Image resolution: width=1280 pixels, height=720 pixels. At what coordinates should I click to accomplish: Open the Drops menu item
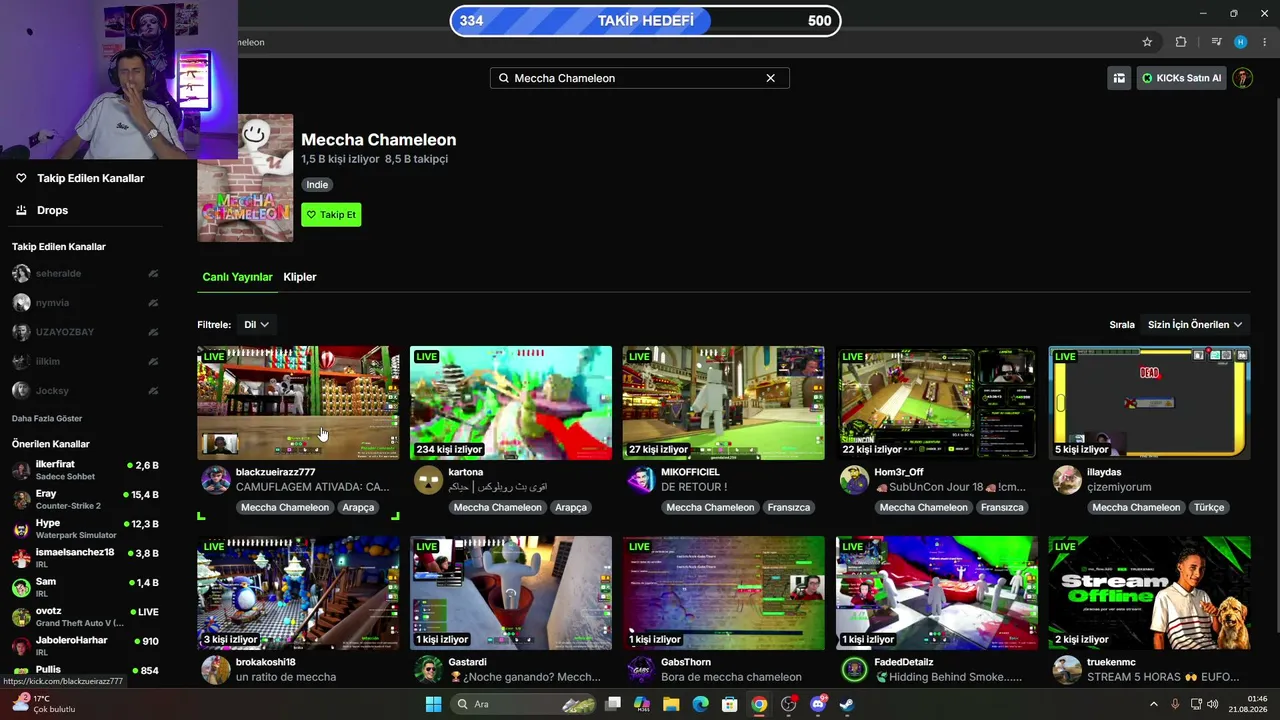52,210
